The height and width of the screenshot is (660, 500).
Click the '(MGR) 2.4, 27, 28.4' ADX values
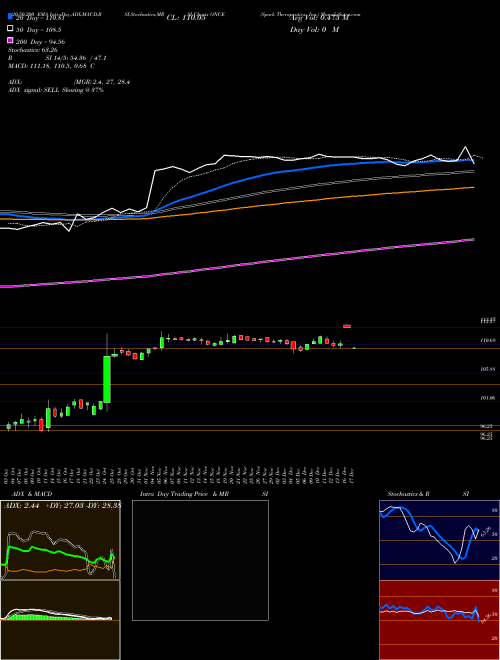click(101, 82)
